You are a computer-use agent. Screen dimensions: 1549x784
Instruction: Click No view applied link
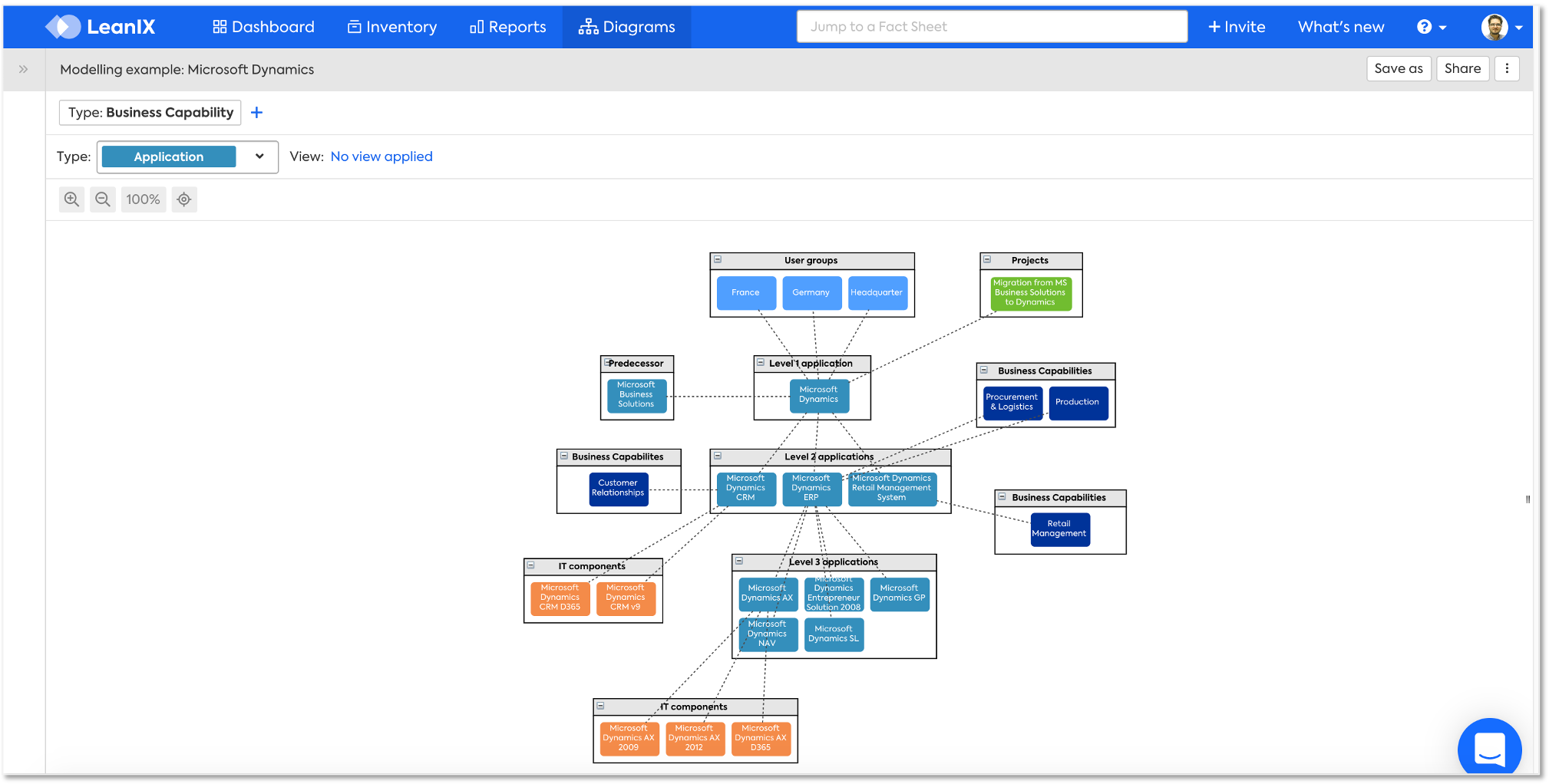[381, 156]
